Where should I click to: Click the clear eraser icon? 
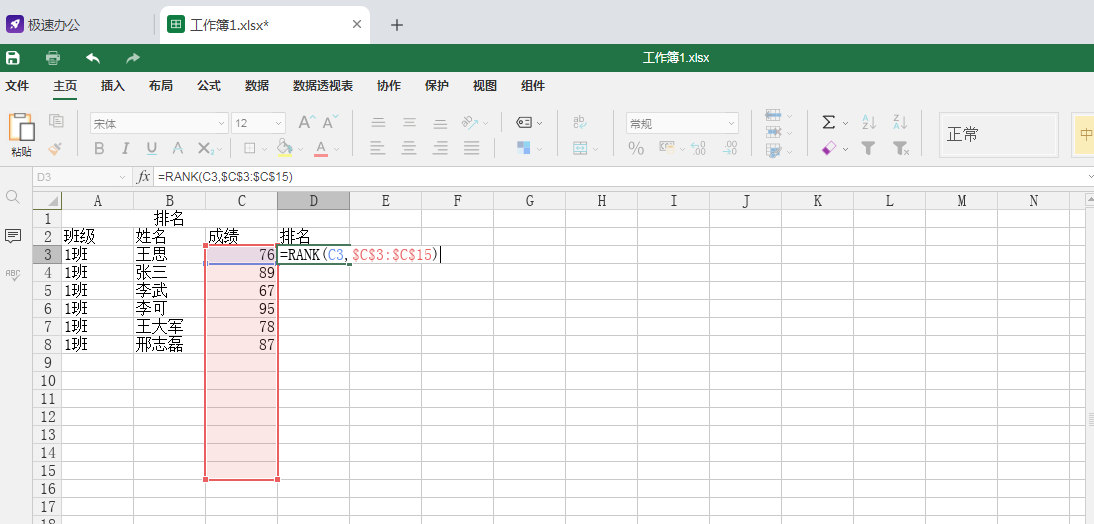point(829,148)
